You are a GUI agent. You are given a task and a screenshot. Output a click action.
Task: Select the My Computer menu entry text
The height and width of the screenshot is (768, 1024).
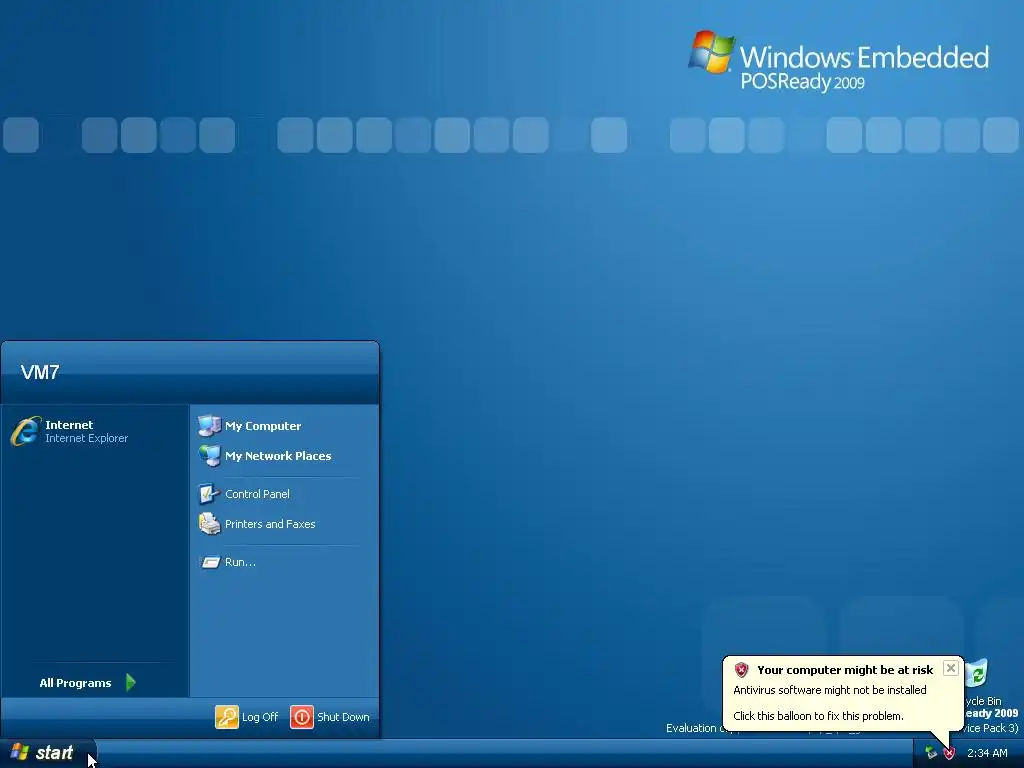pos(263,426)
